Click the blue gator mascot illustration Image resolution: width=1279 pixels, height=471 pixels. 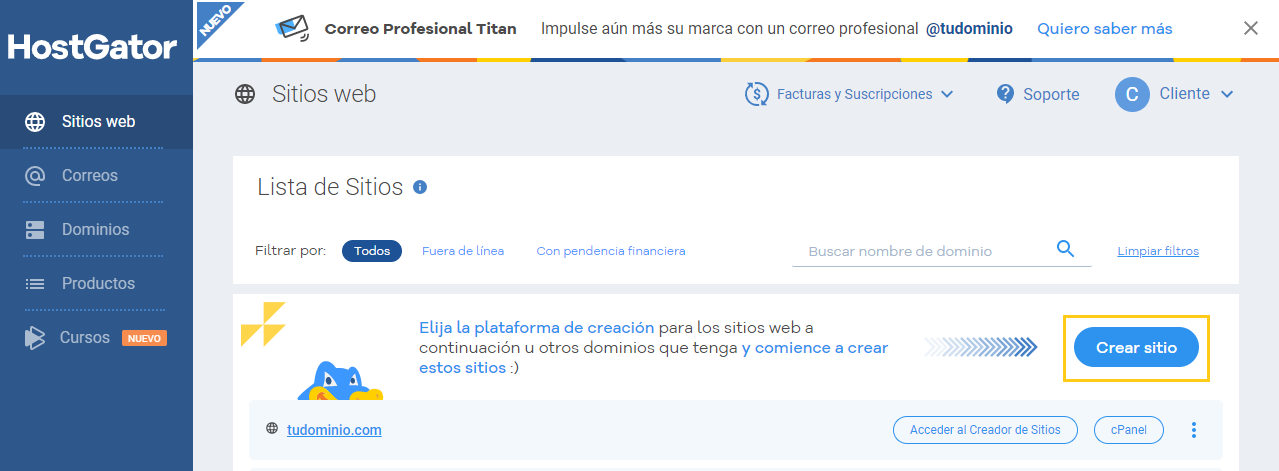point(340,380)
